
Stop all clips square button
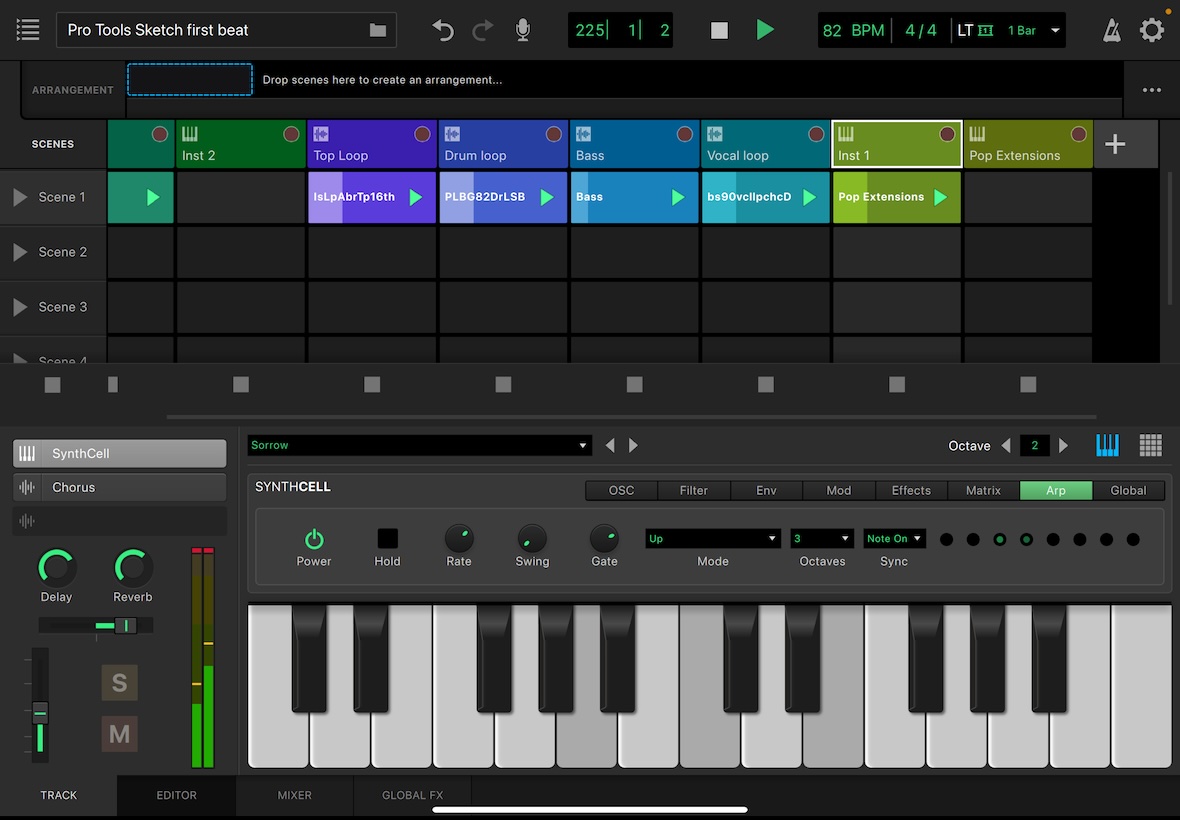click(x=53, y=384)
